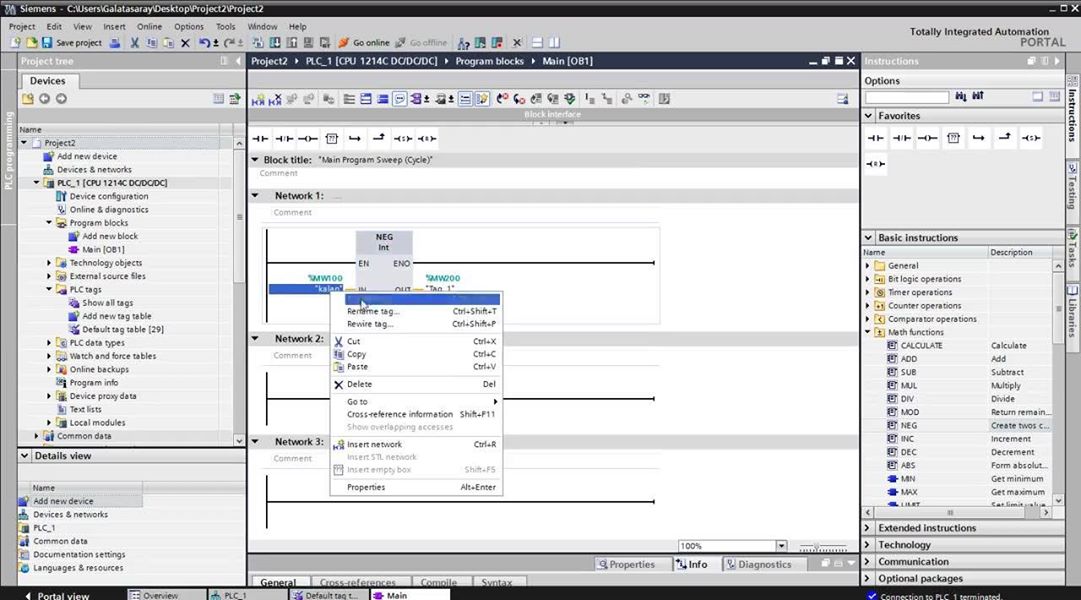Screen dimensions: 1081x600
Task: Click search upward icon in Instructions Options
Action: (978, 97)
